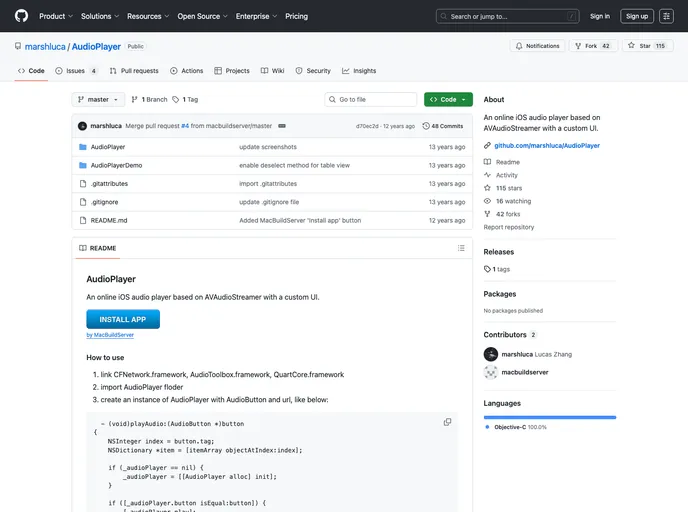
Task: Switch to the Wiki tab
Action: click(x=272, y=71)
